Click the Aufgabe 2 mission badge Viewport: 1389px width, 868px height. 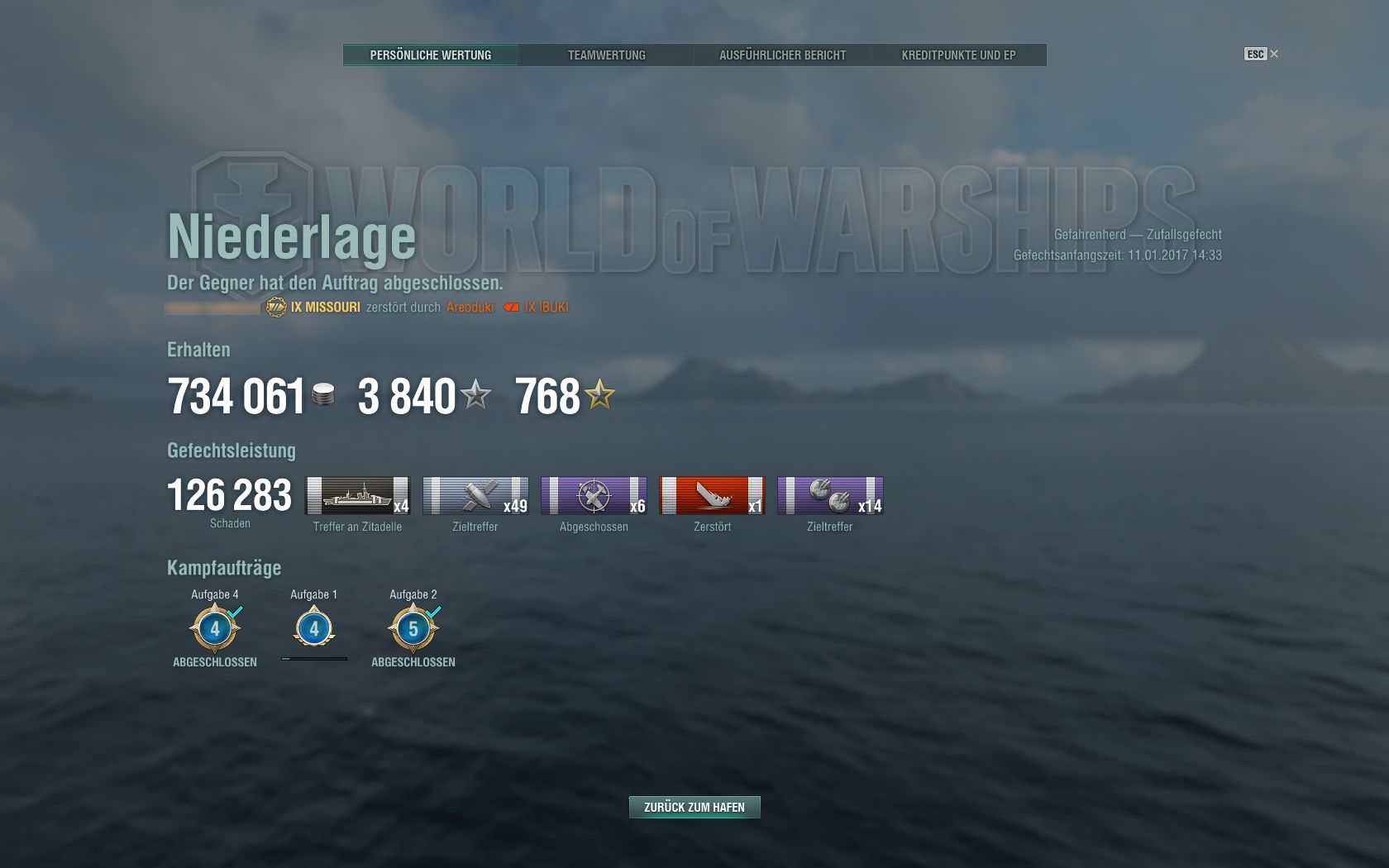click(413, 629)
